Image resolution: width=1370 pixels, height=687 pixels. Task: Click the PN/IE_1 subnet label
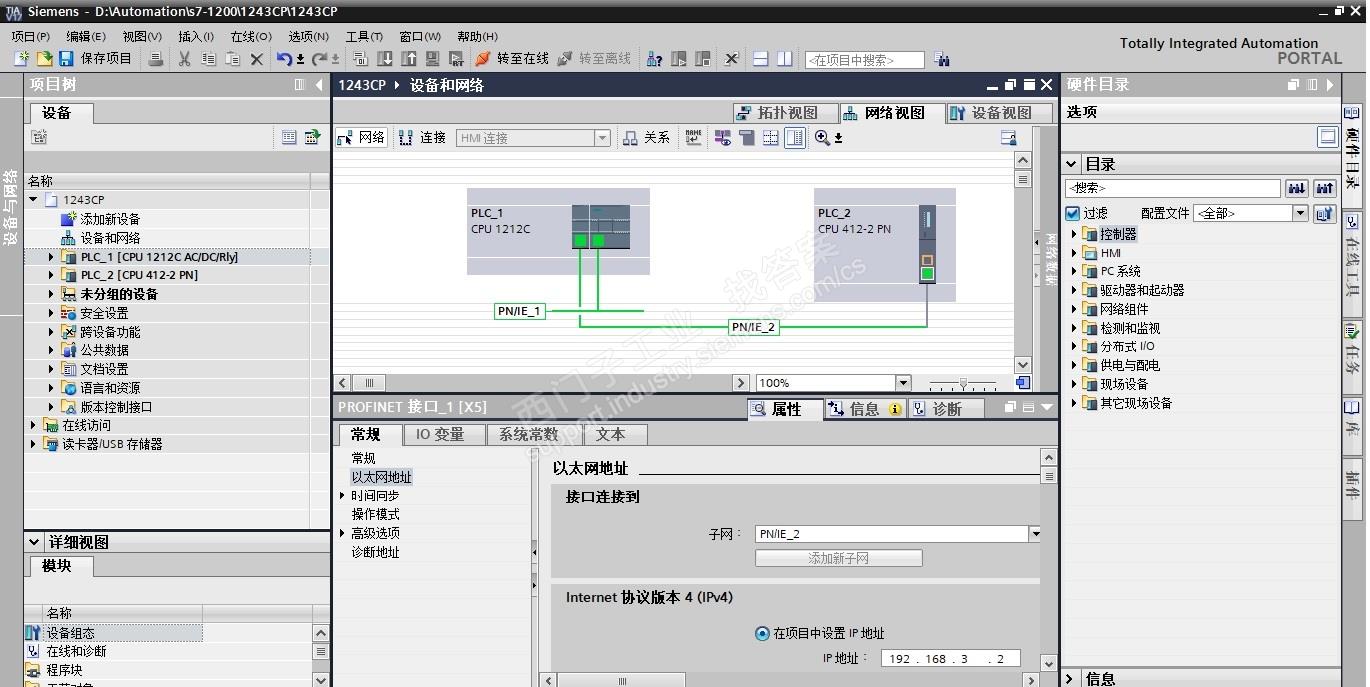coord(519,311)
